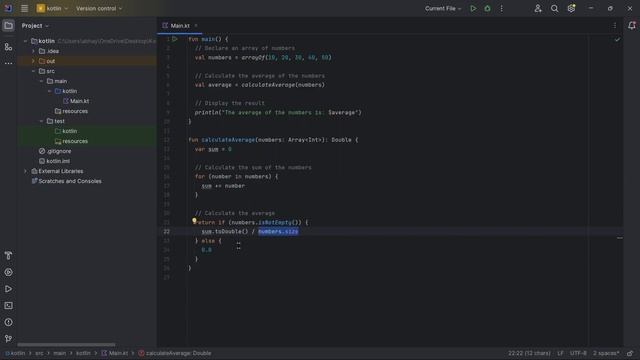Click line number 22 in gutter
The height and width of the screenshot is (360, 640).
click(167, 231)
